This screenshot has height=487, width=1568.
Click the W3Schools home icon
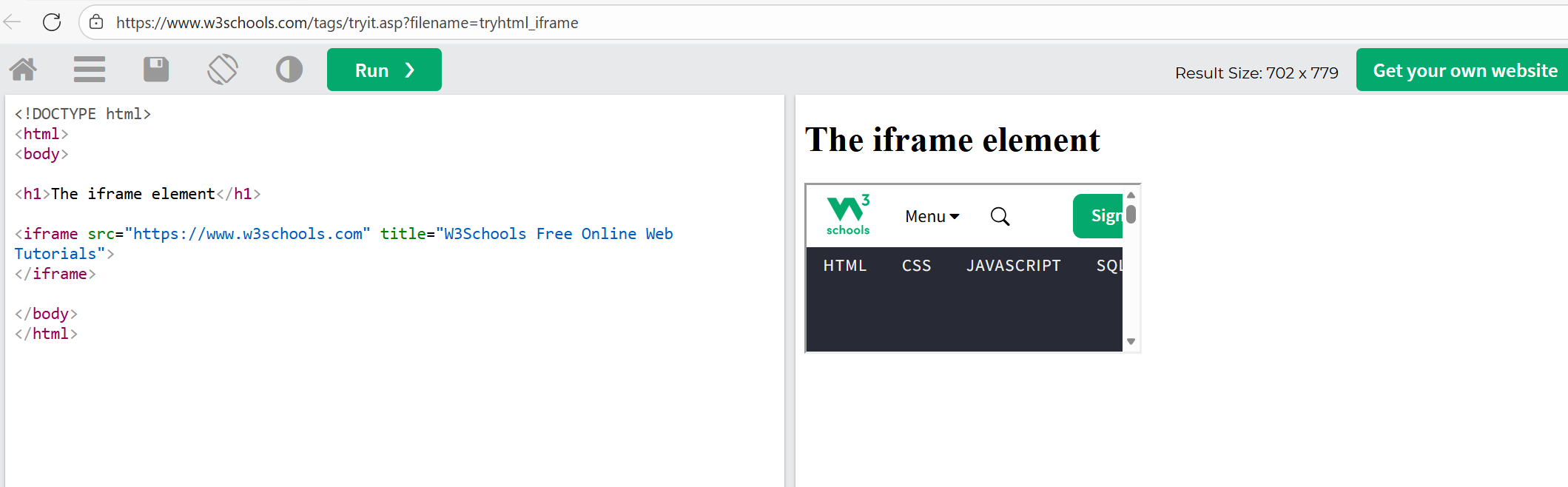coord(23,70)
